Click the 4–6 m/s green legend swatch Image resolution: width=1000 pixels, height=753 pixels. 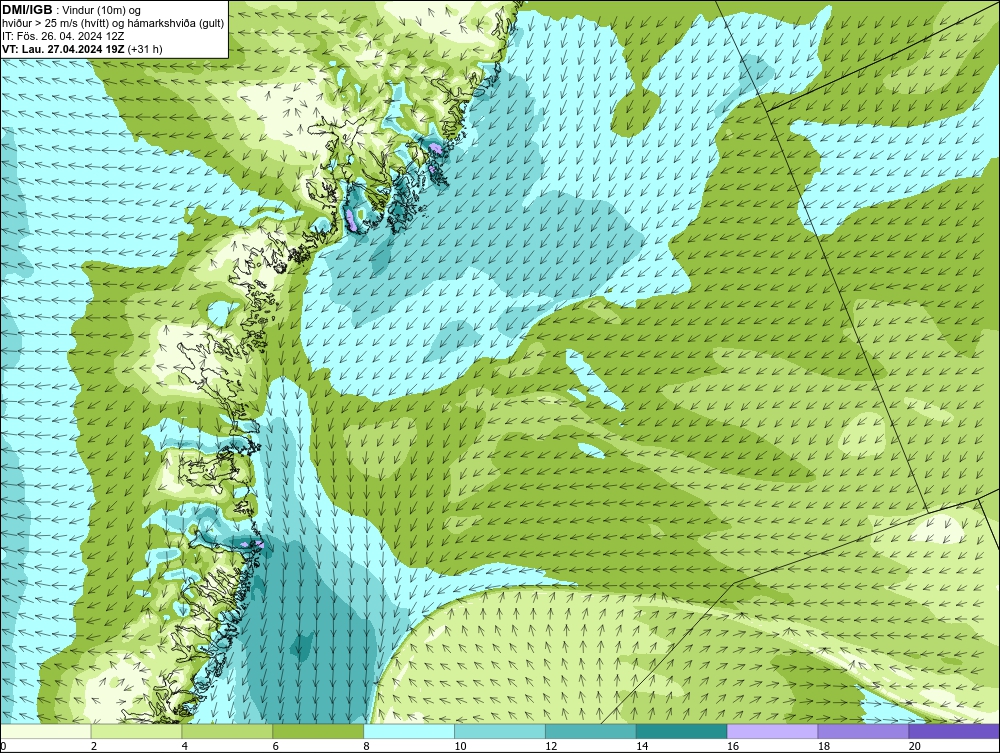coord(227,731)
